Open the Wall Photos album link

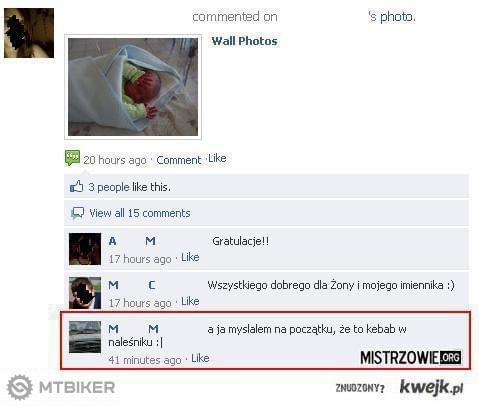[244, 41]
